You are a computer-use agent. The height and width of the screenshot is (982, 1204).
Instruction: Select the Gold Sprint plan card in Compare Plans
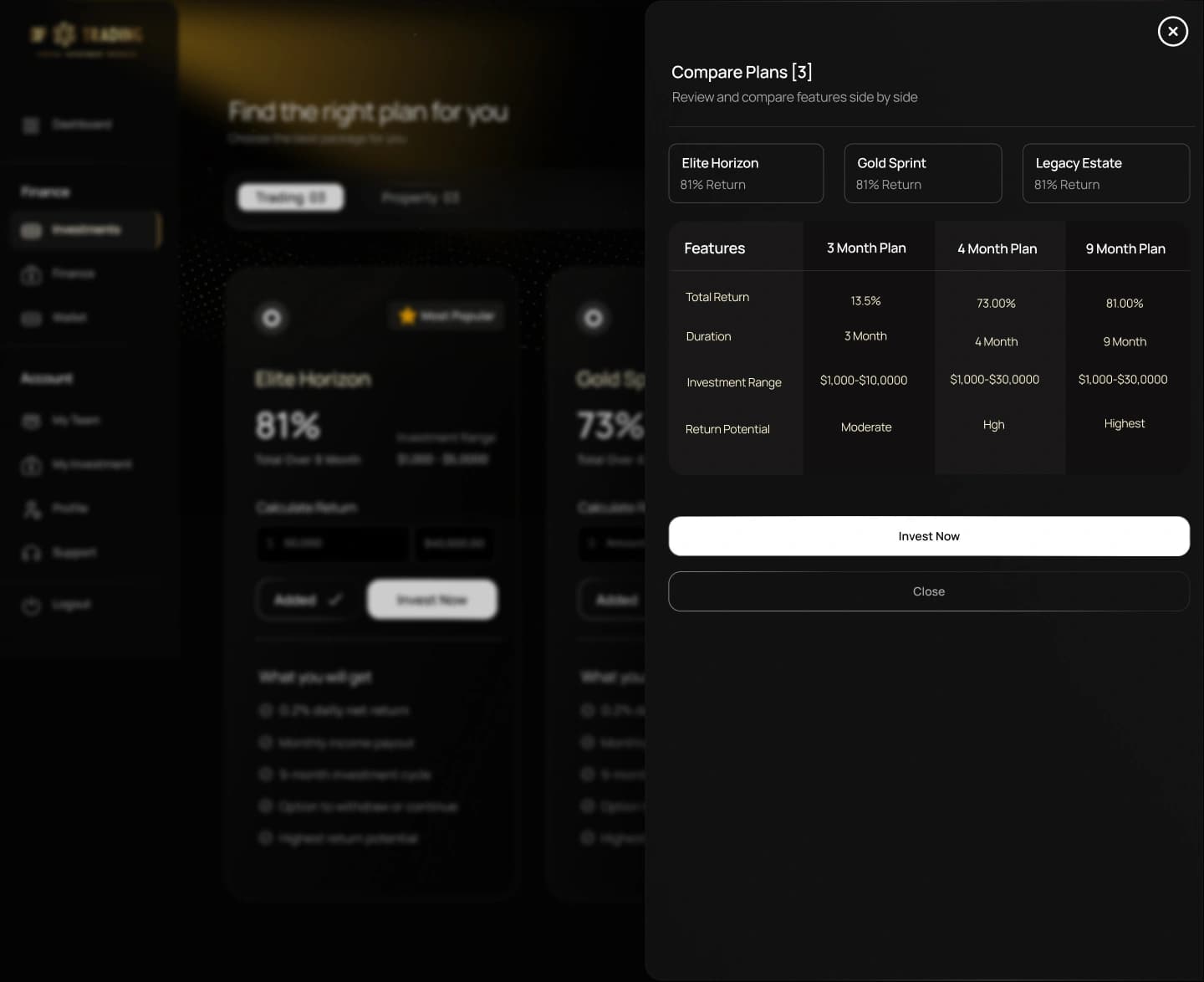[x=923, y=173]
